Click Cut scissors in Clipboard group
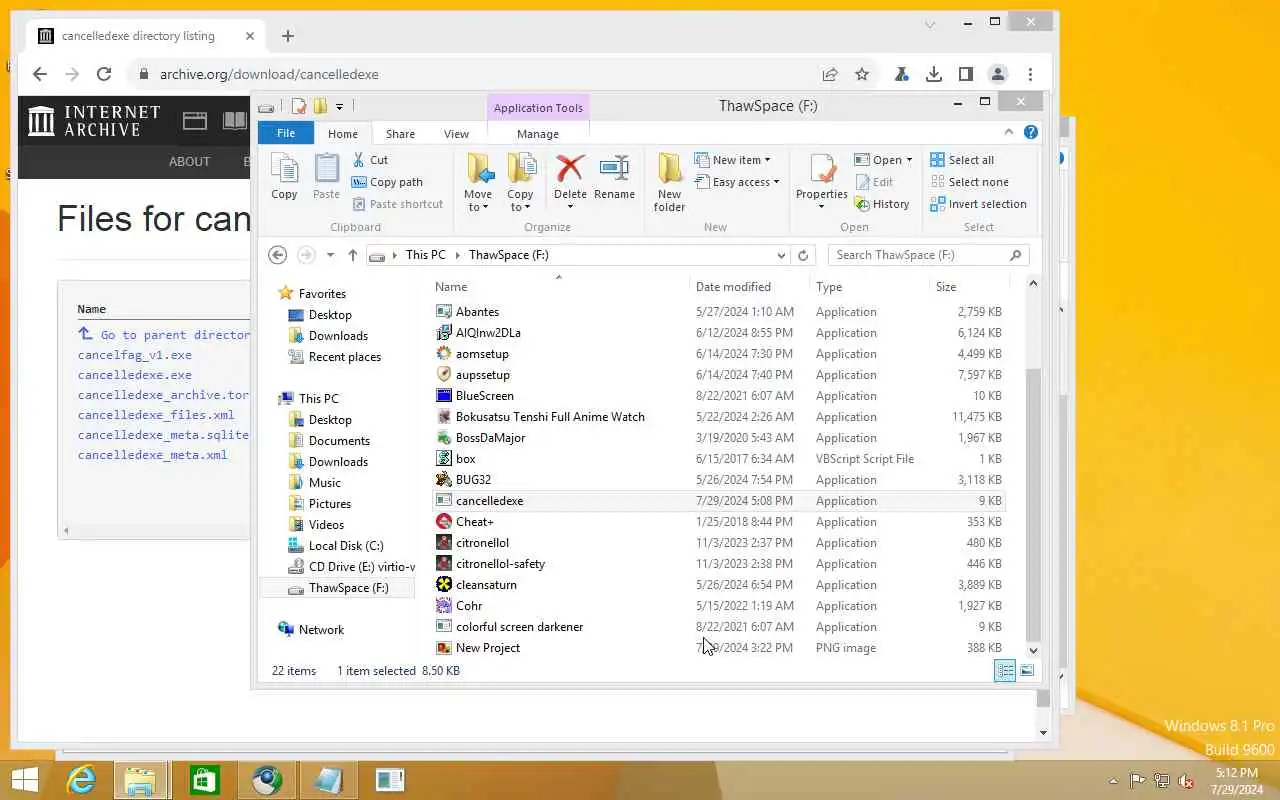This screenshot has height=800, width=1280. 370,160
